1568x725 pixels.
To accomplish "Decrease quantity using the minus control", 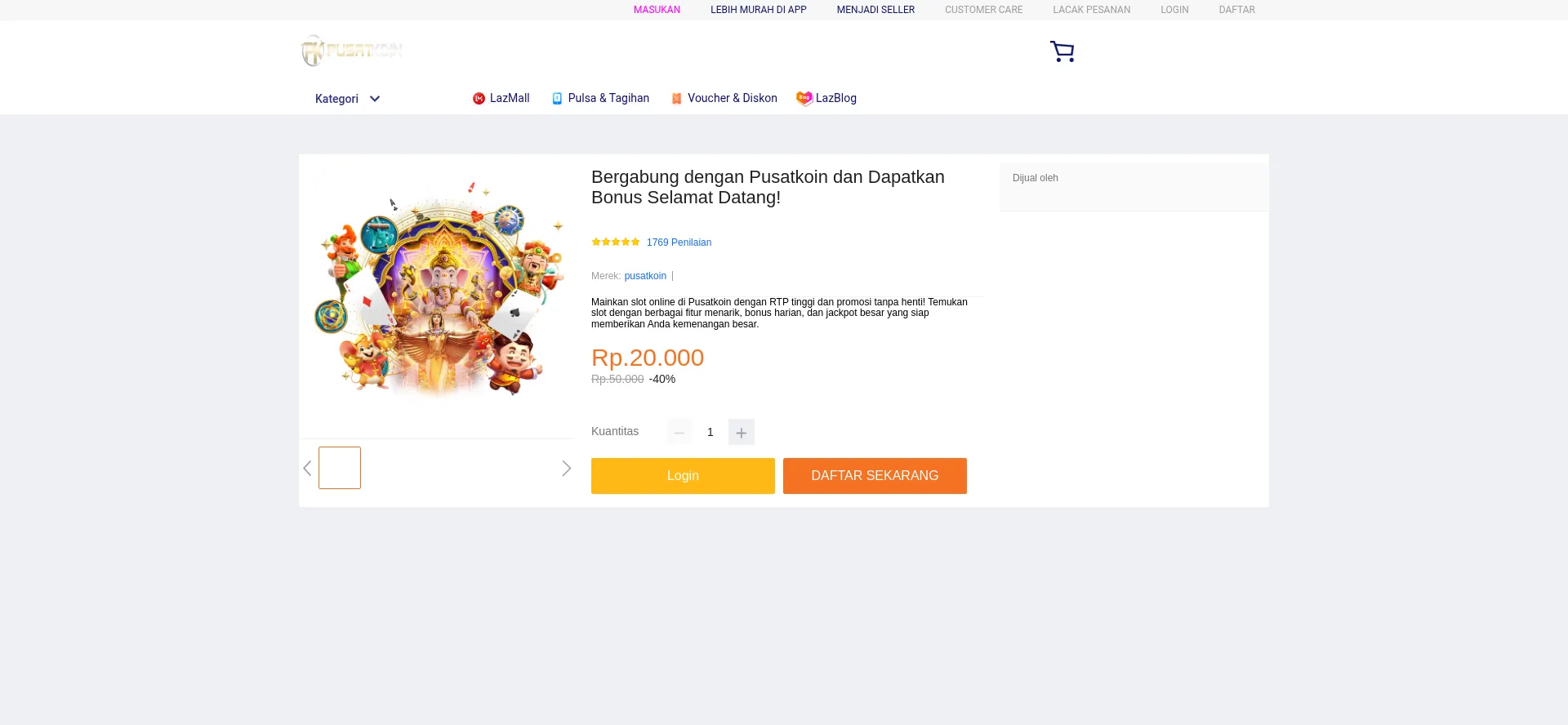I will [x=679, y=432].
